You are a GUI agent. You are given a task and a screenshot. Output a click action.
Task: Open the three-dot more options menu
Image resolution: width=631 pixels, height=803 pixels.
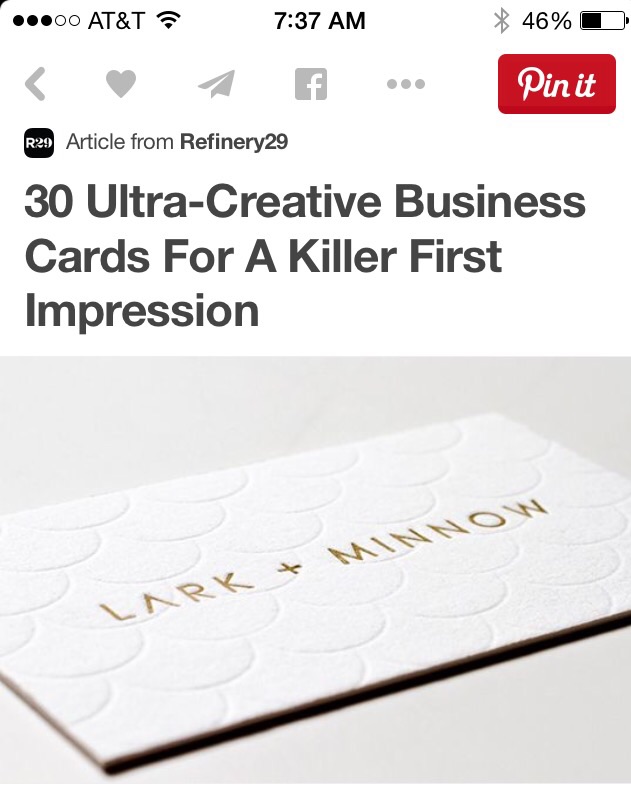[406, 83]
